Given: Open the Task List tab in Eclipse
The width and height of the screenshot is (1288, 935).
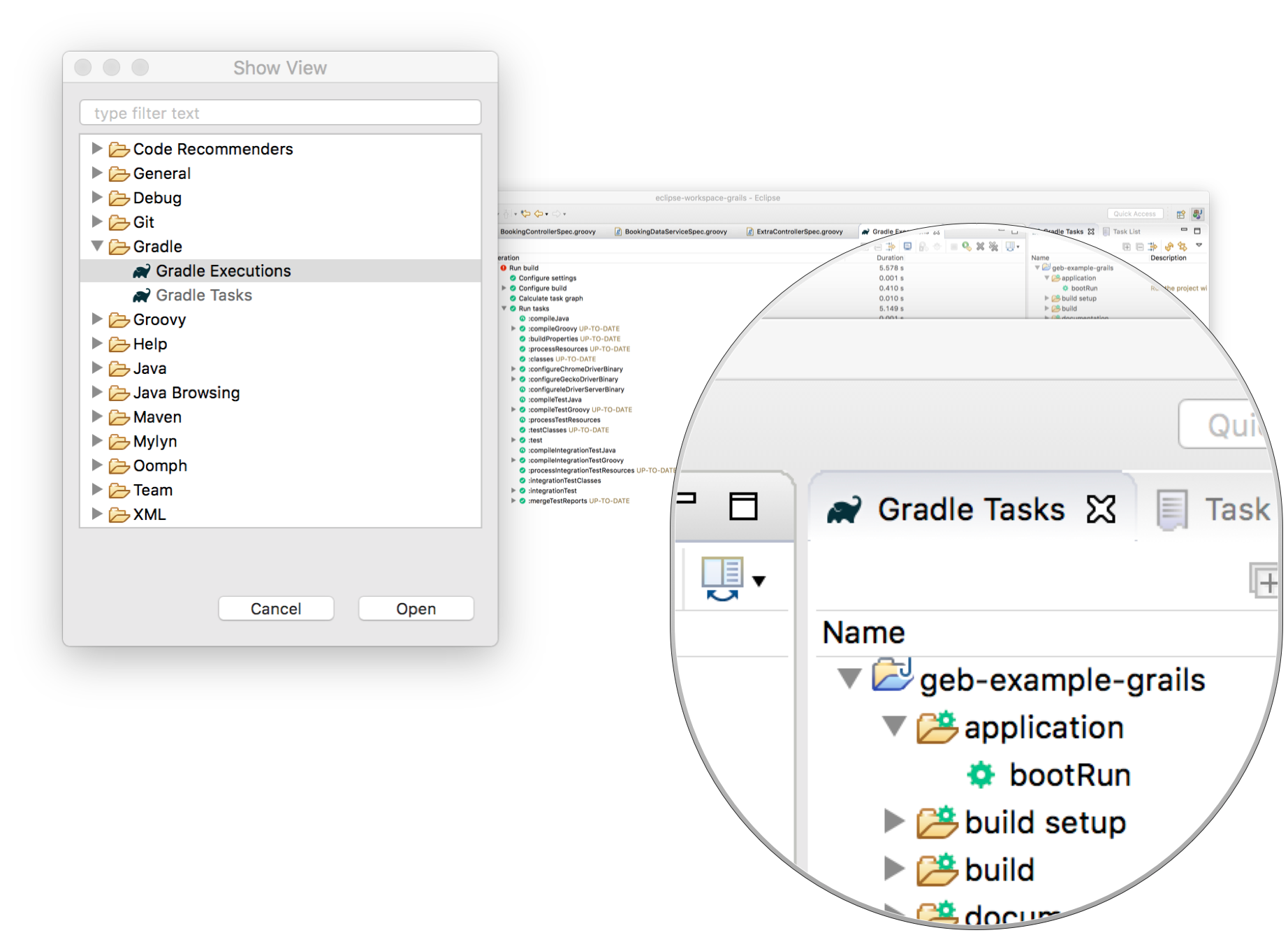Looking at the screenshot, I should coord(1121,231).
